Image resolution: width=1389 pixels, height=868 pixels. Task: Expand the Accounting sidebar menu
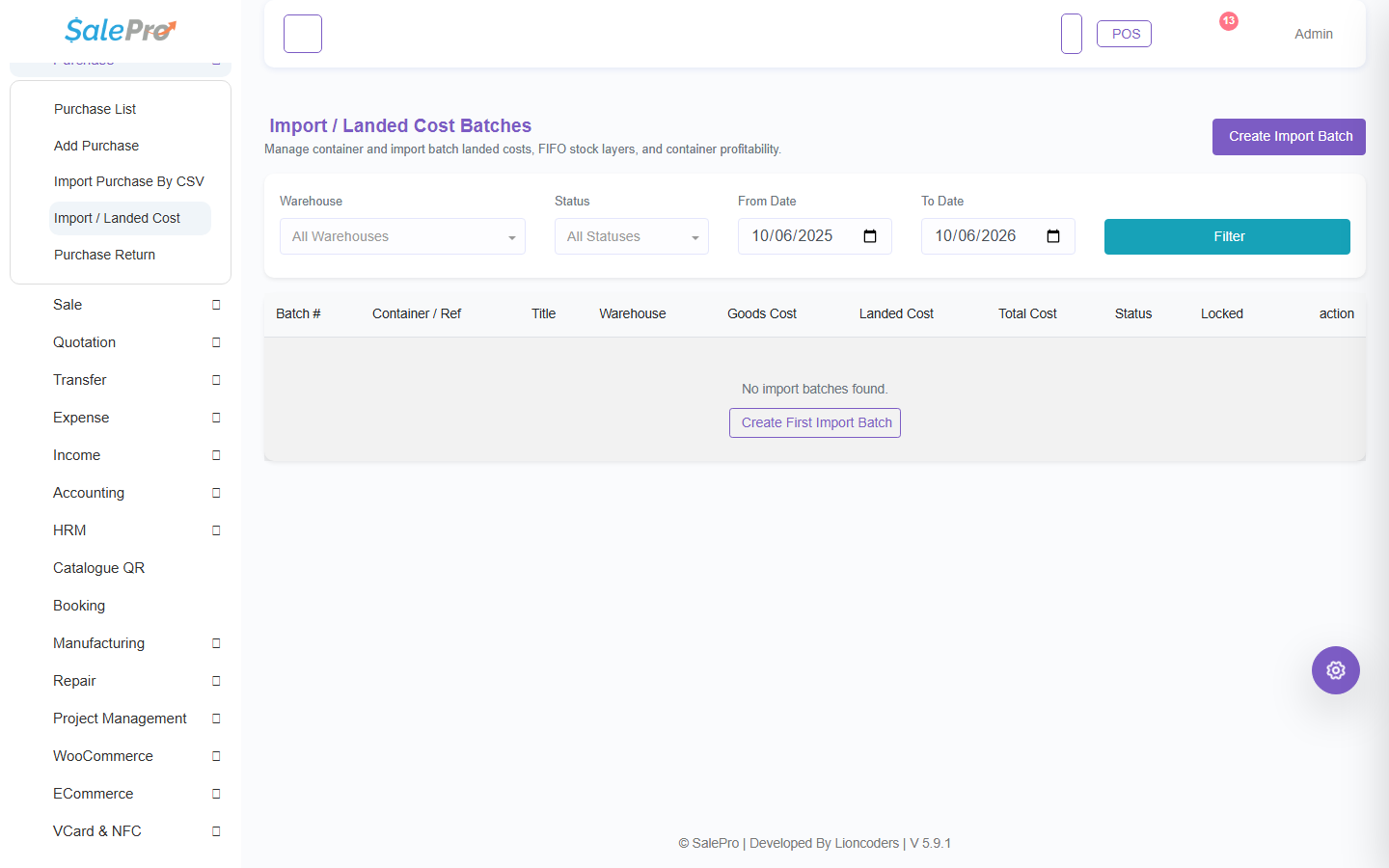(x=121, y=493)
